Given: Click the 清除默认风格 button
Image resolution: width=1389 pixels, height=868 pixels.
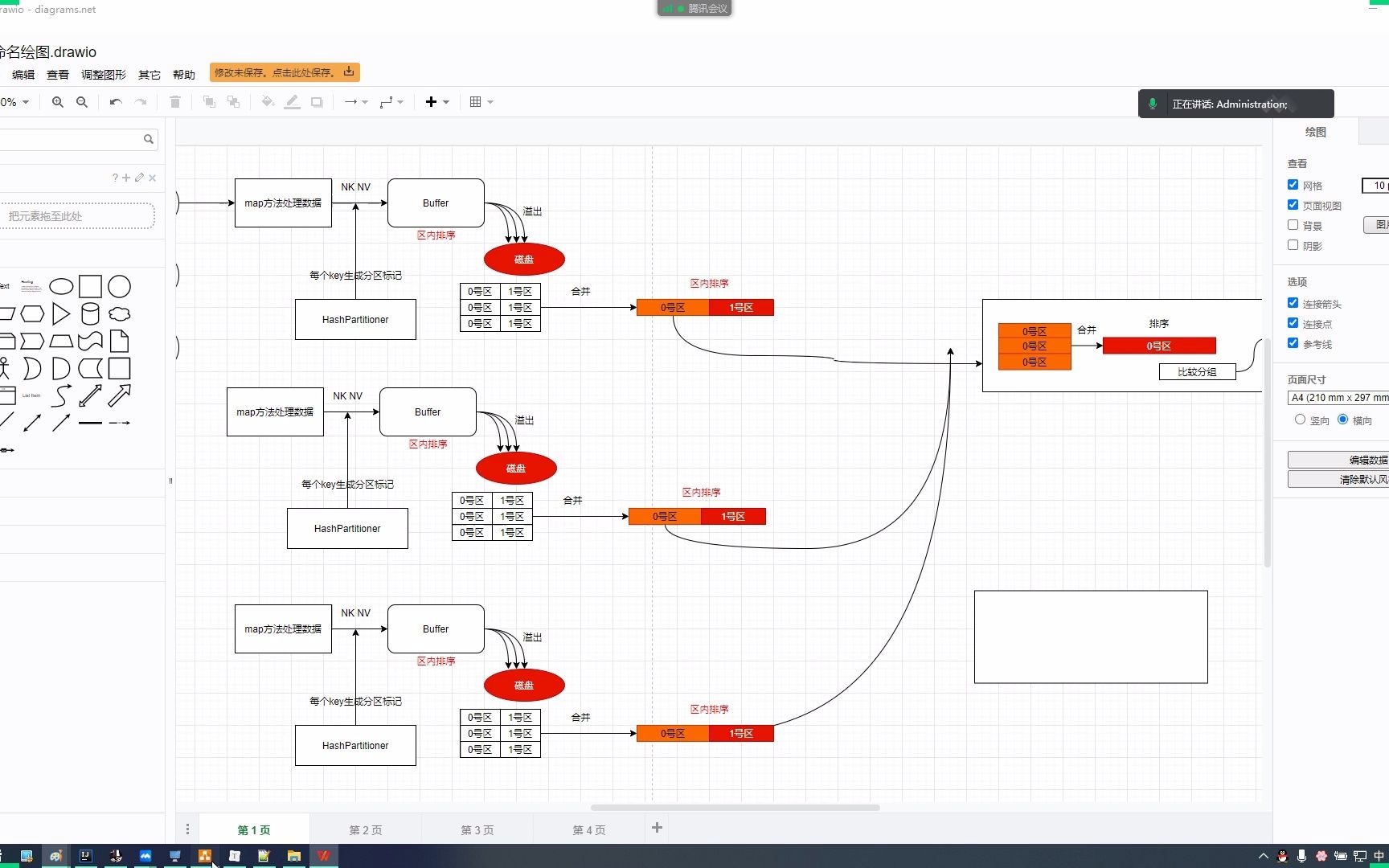Looking at the screenshot, I should [x=1338, y=479].
